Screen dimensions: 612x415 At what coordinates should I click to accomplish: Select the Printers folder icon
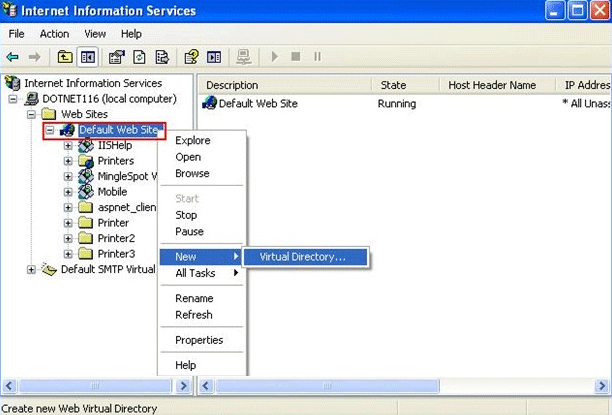click(x=85, y=161)
